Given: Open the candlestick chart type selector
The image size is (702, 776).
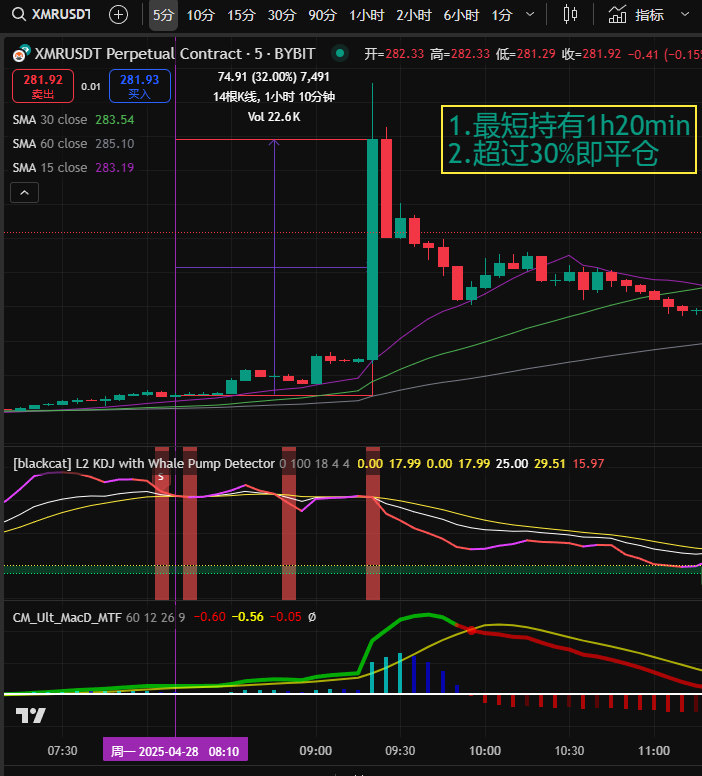Looking at the screenshot, I should tap(570, 14).
